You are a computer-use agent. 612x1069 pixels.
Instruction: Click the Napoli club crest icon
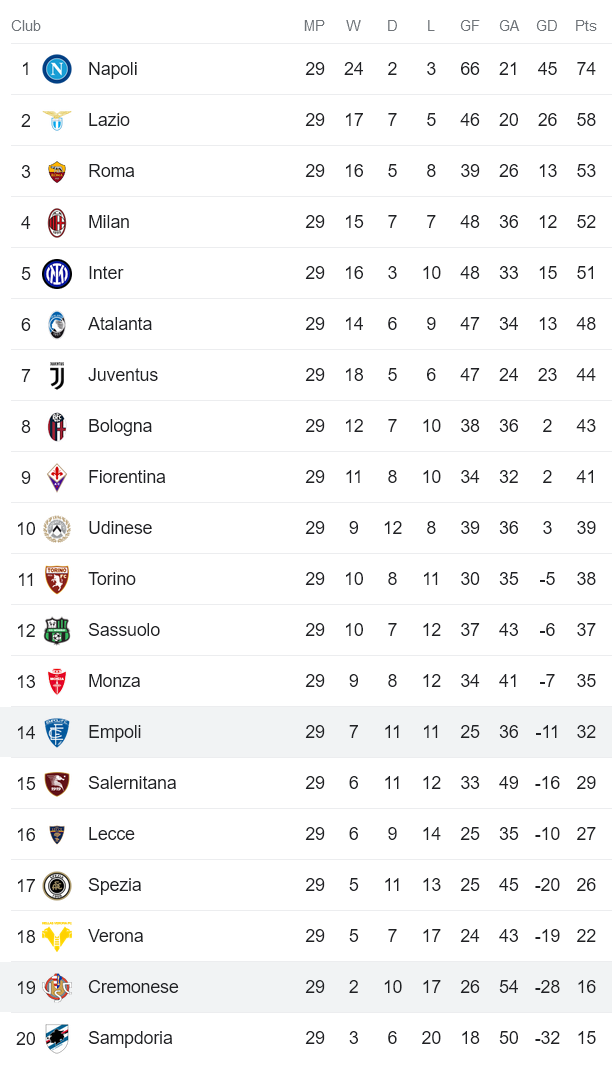click(57, 69)
